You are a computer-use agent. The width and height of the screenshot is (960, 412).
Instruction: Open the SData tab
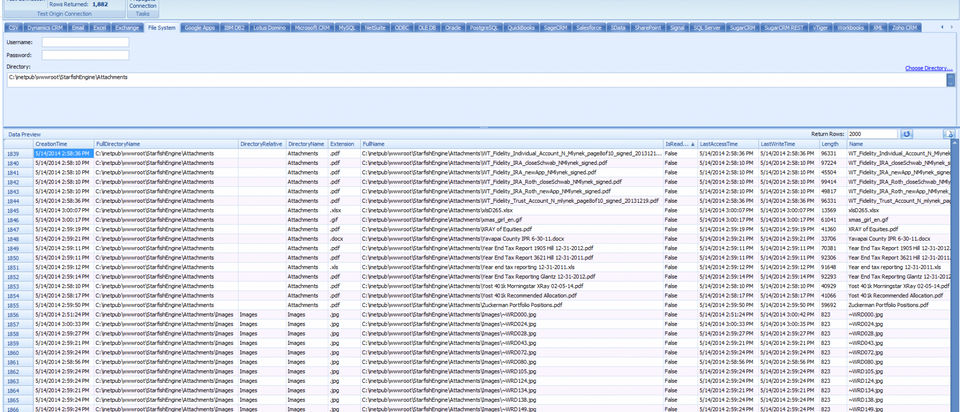point(618,28)
